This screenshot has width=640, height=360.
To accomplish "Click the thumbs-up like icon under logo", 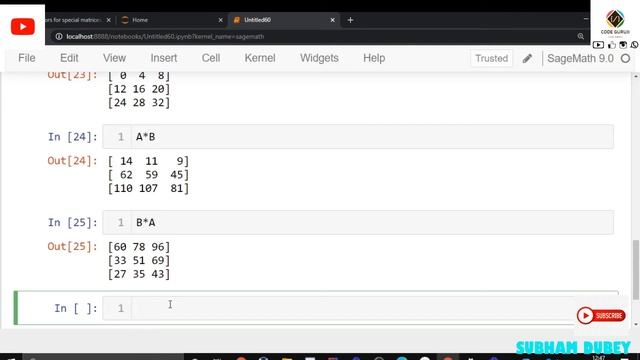I will click(x=612, y=45).
